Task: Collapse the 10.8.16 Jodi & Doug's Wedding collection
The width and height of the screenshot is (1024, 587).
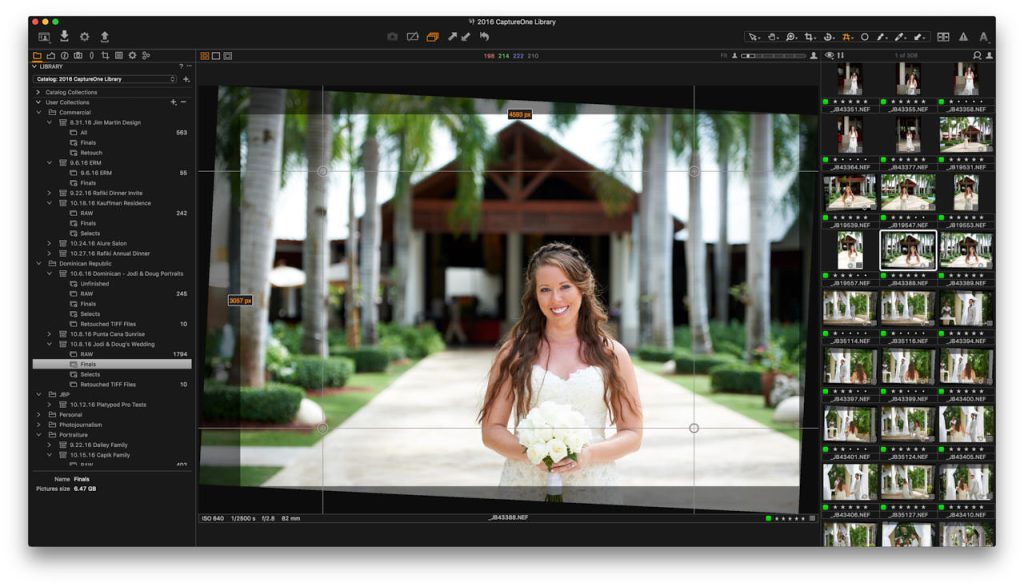Action: (49, 343)
